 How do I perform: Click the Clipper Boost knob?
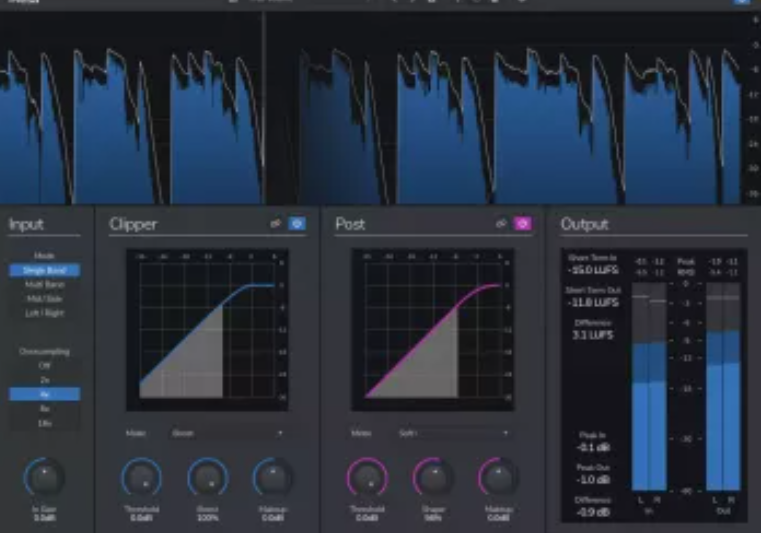click(208, 477)
